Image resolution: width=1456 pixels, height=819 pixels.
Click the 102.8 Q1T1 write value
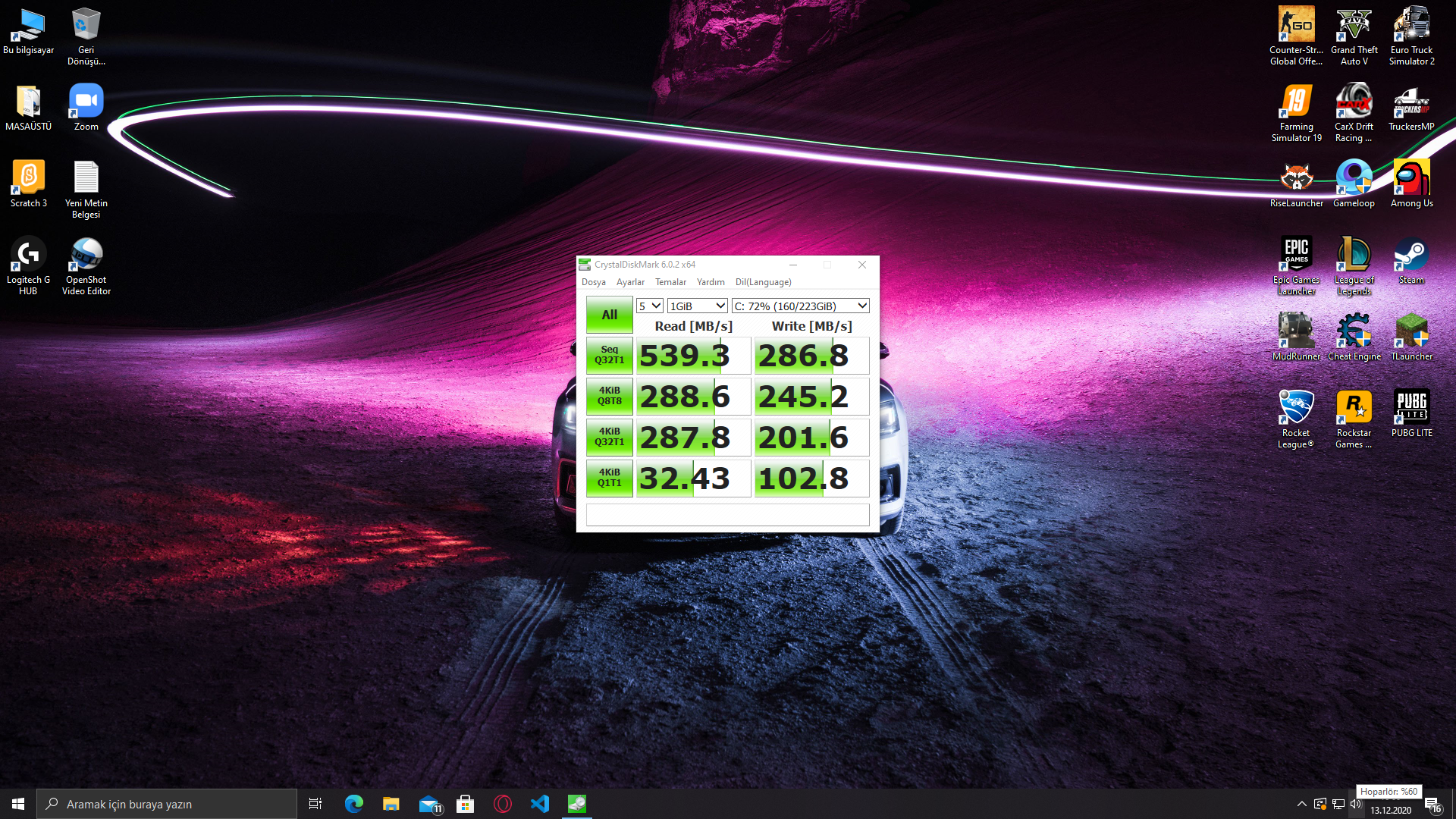tap(811, 479)
